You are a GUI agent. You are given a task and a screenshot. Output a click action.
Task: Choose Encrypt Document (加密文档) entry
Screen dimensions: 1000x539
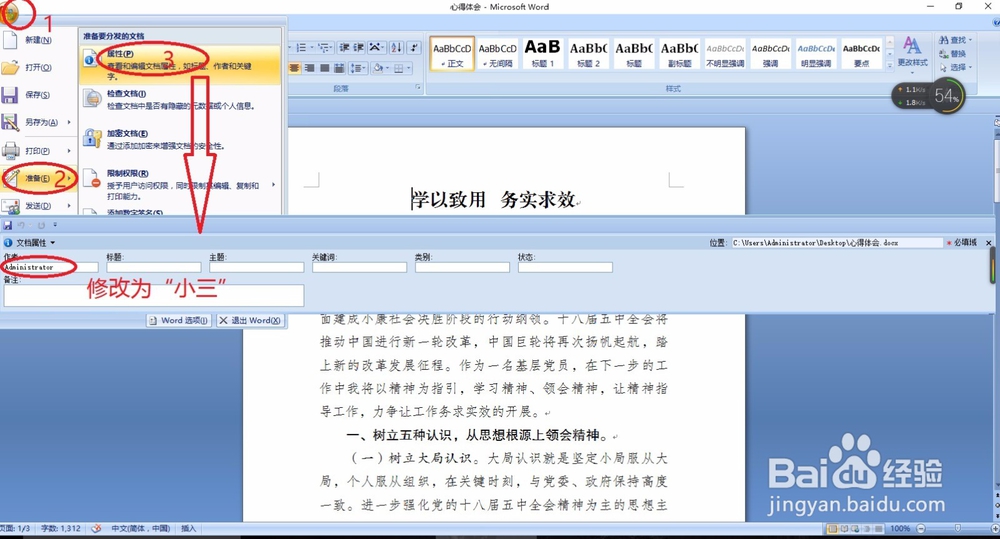pyautogui.click(x=180, y=140)
